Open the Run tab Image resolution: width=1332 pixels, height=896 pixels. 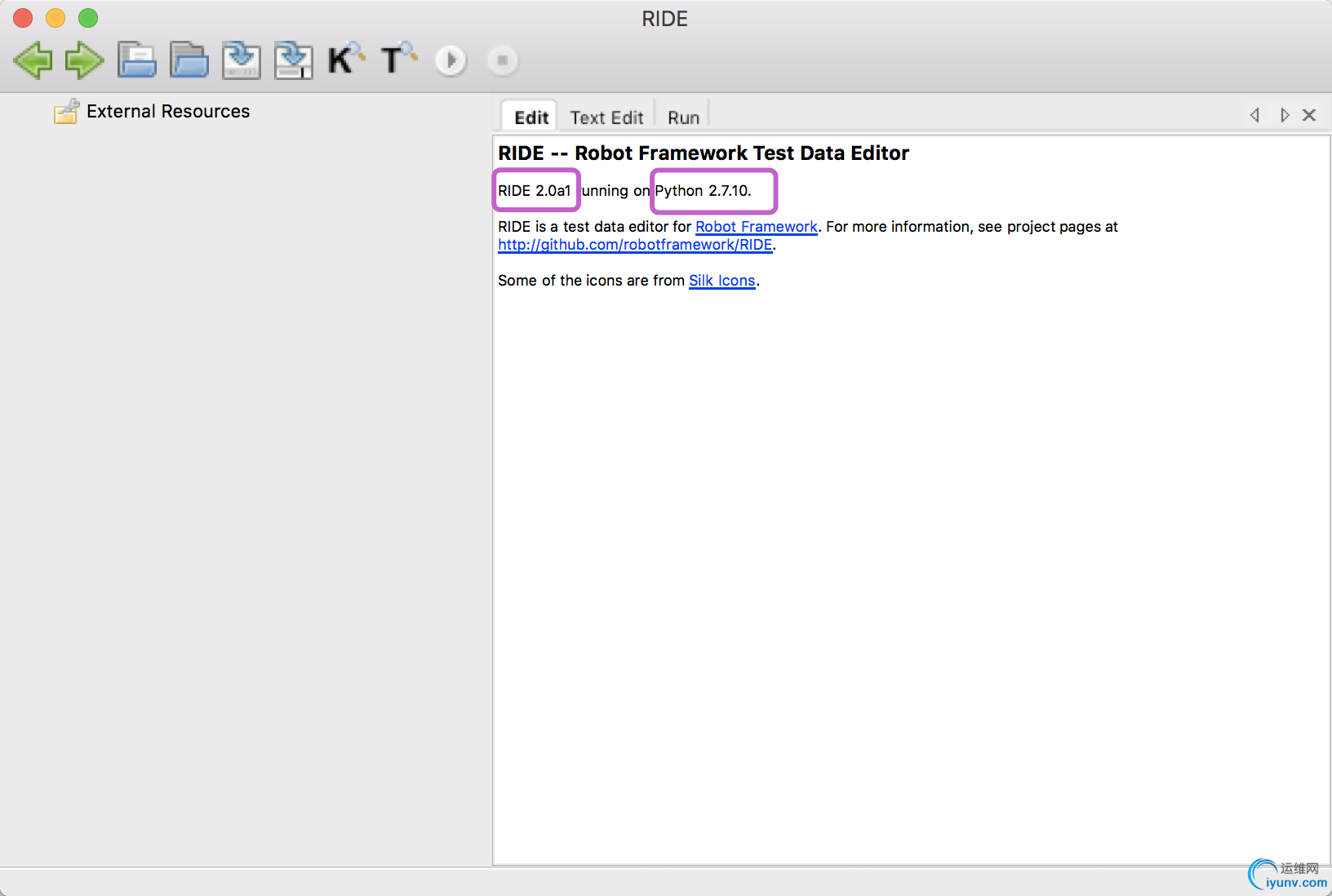click(x=683, y=118)
